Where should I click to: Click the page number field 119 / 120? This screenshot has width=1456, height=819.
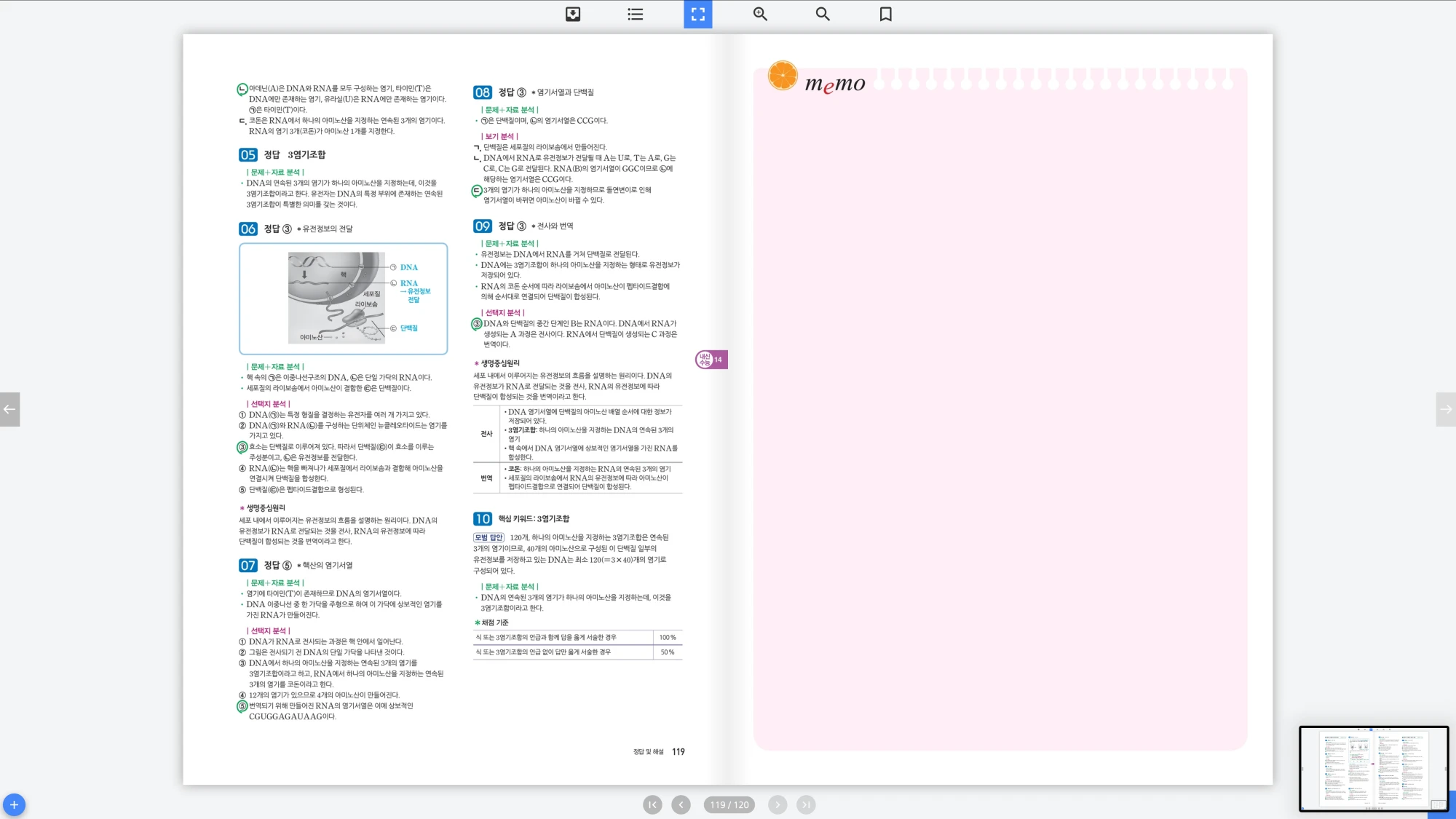(729, 804)
